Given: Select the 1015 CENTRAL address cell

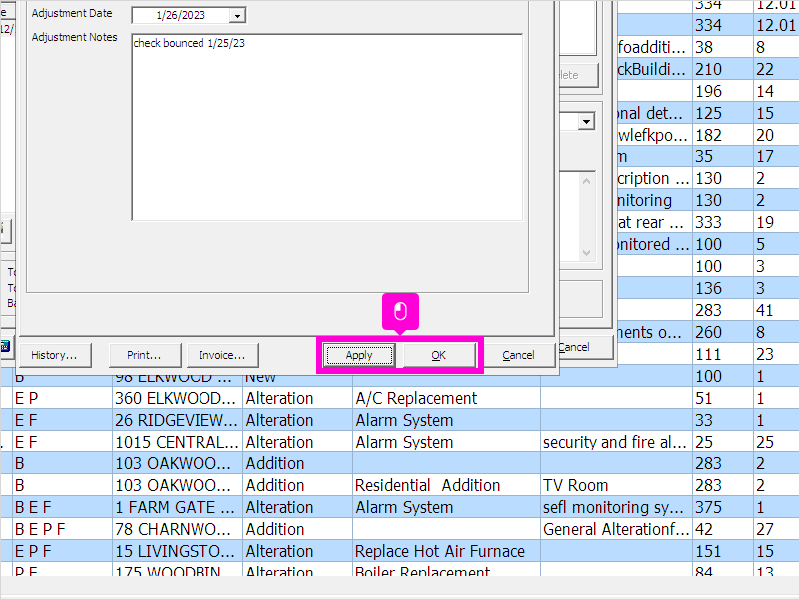Looking at the screenshot, I should click(x=177, y=442).
